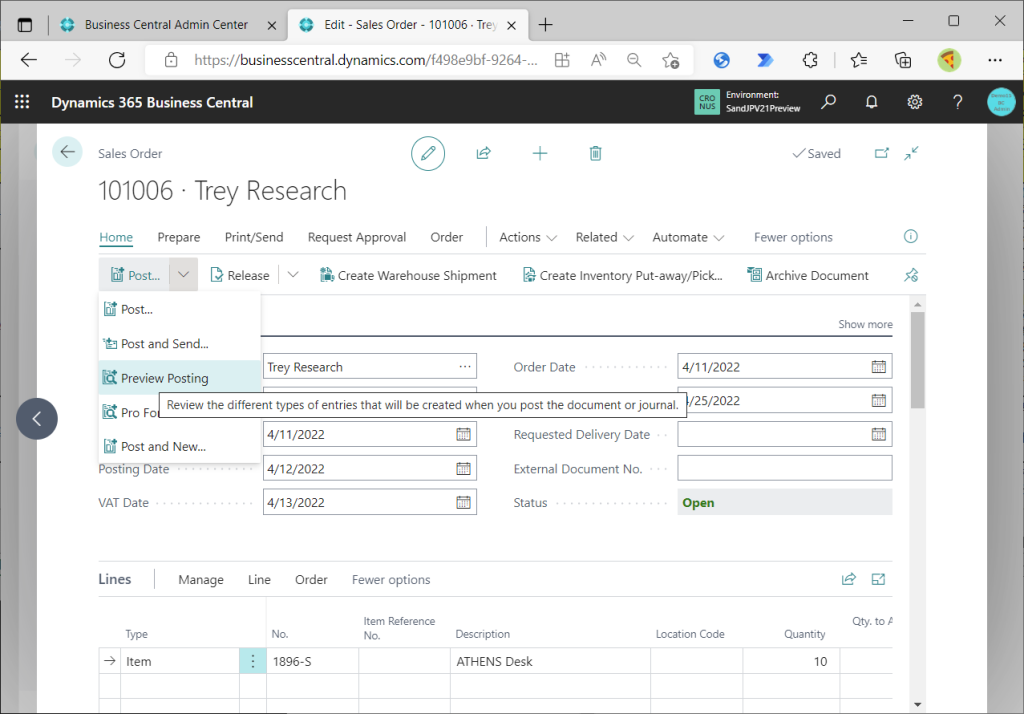Select Preview Posting menu entry

tap(180, 378)
